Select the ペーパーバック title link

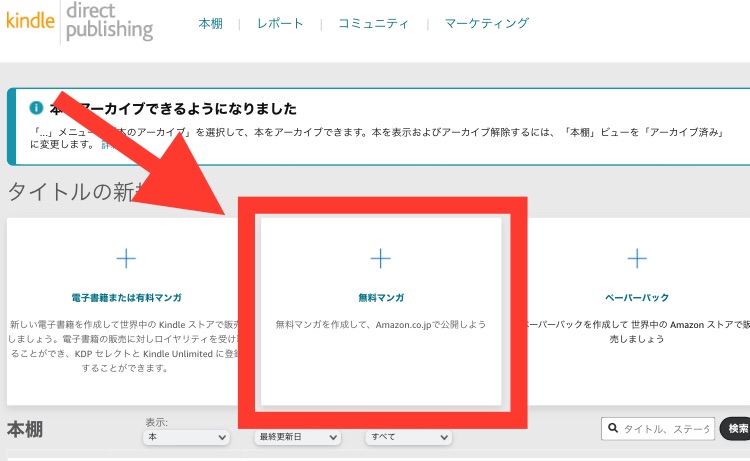pos(637,297)
